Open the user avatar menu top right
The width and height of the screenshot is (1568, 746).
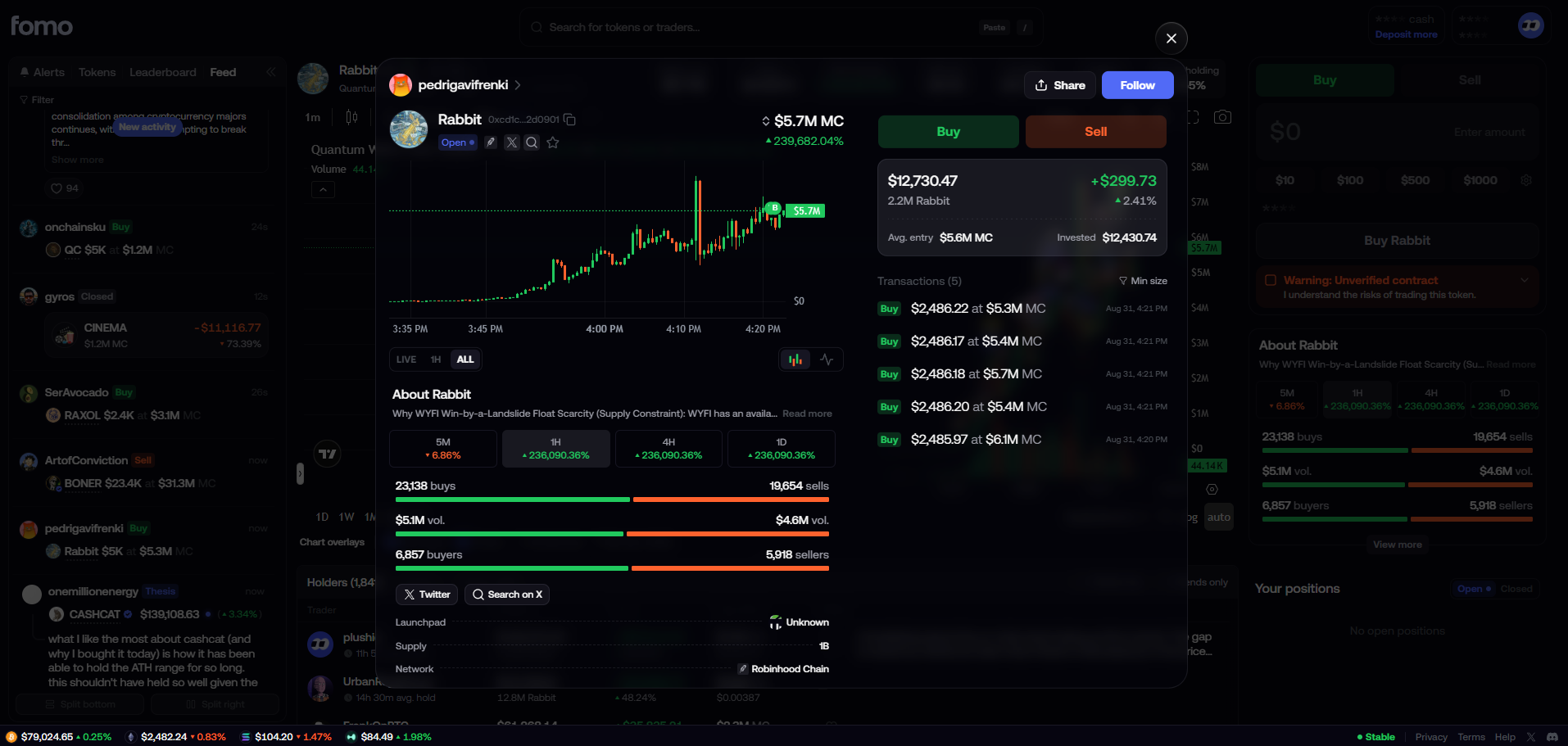[1530, 25]
